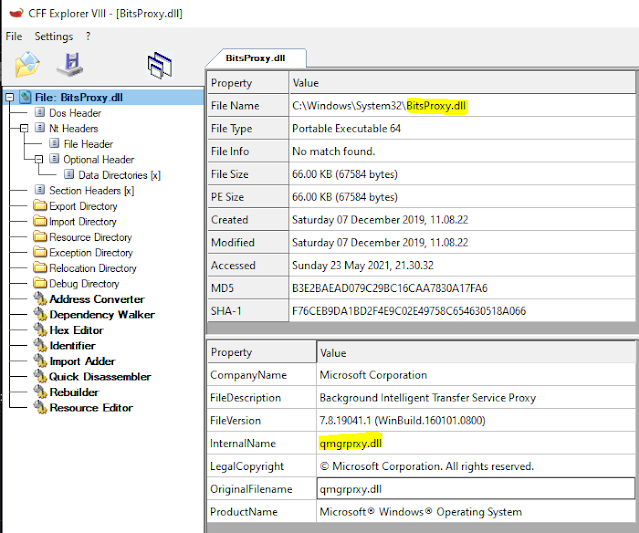The height and width of the screenshot is (533, 639).
Task: Select the OriginalFilename value field qmgrprxy.dll
Action: coord(476,489)
